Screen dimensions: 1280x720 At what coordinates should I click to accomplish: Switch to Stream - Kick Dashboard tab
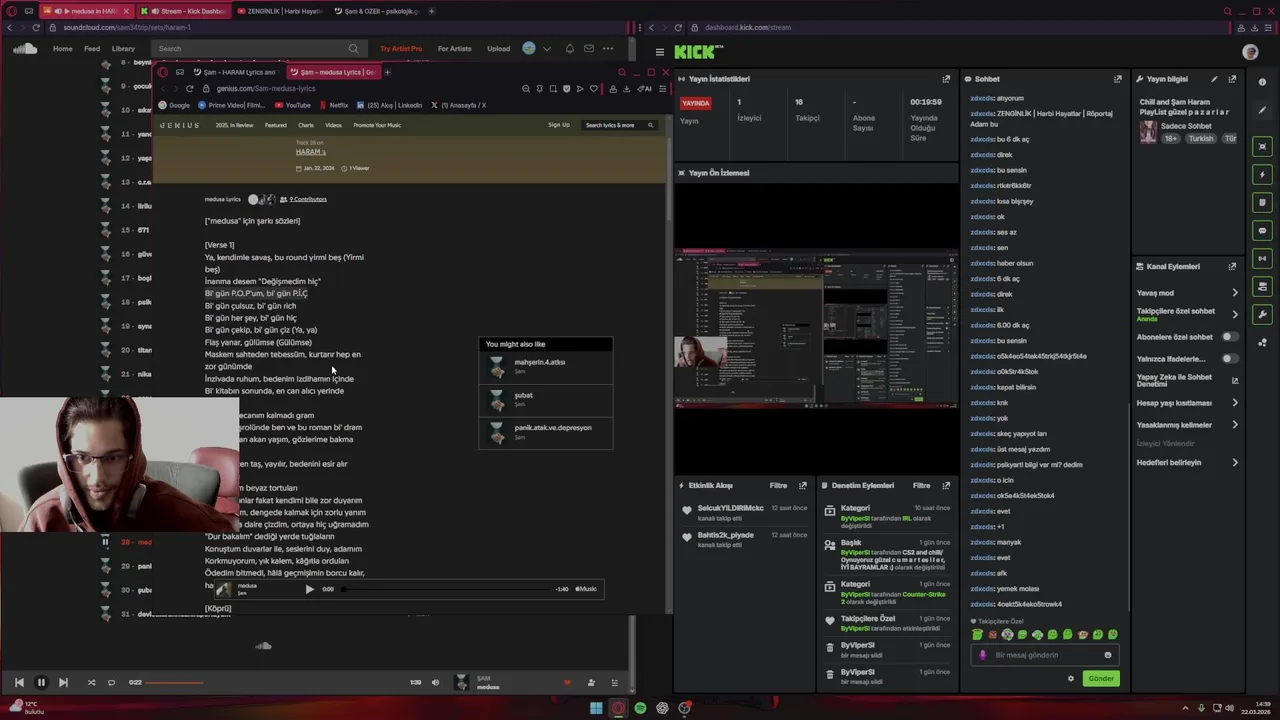click(x=185, y=11)
